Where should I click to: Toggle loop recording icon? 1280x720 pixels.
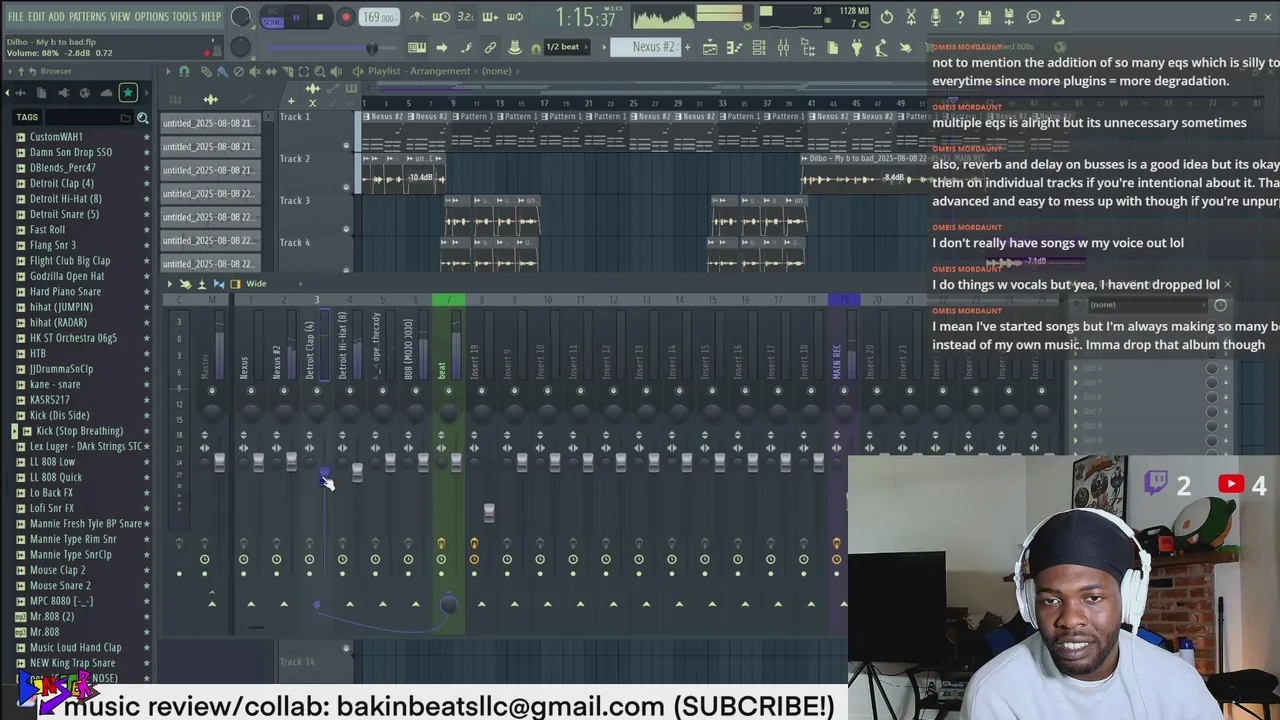click(x=515, y=17)
